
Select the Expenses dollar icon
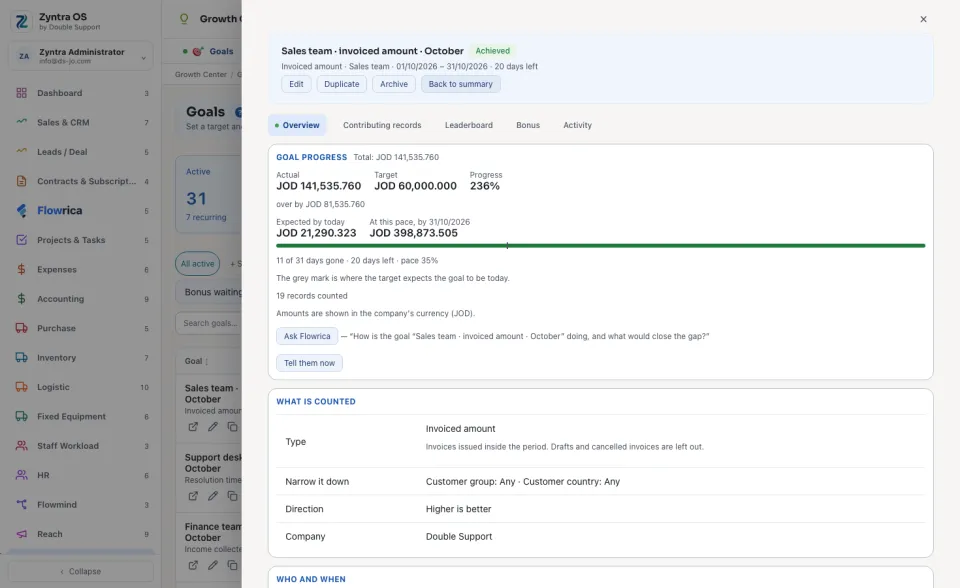click(x=21, y=270)
